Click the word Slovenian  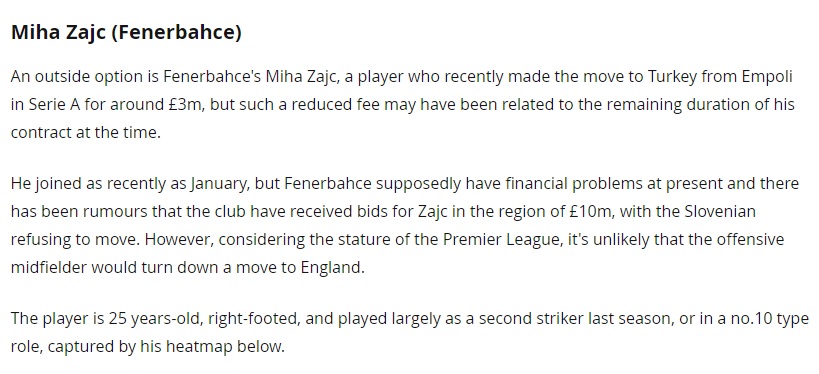click(x=719, y=212)
